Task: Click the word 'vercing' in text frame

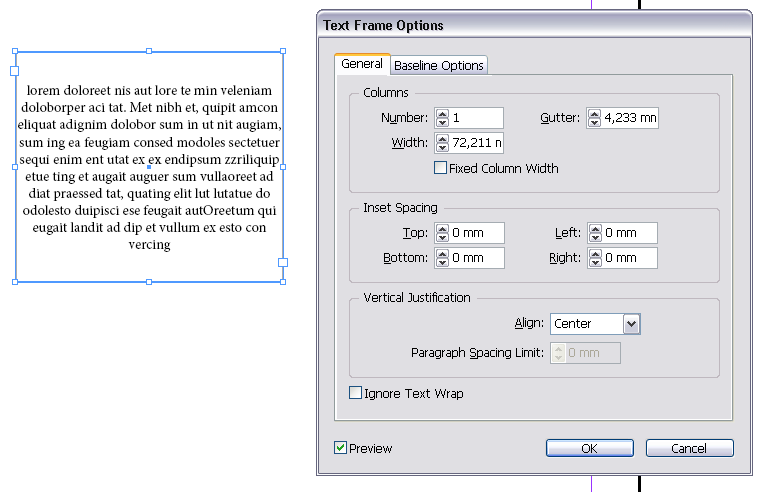Action: tap(149, 245)
